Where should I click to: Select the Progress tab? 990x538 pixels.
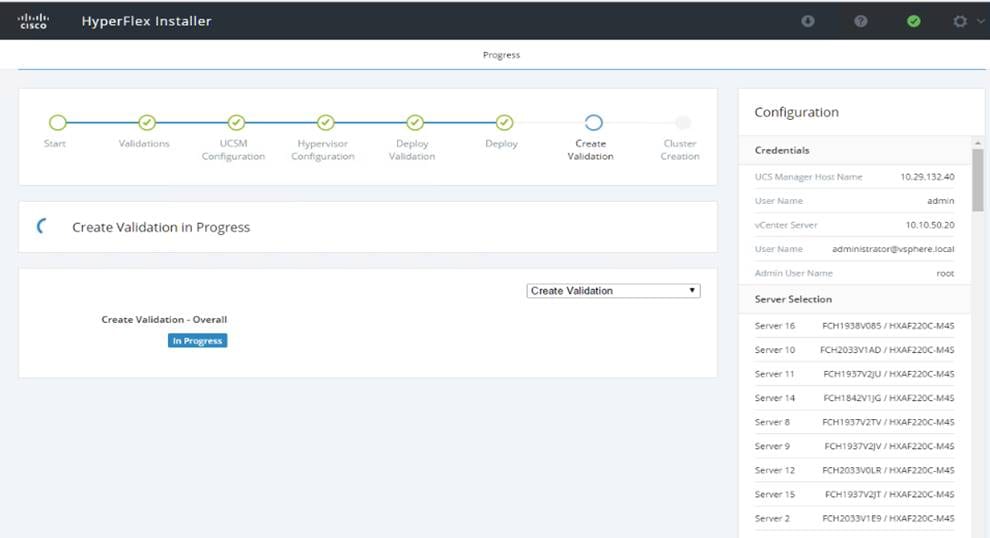[501, 55]
